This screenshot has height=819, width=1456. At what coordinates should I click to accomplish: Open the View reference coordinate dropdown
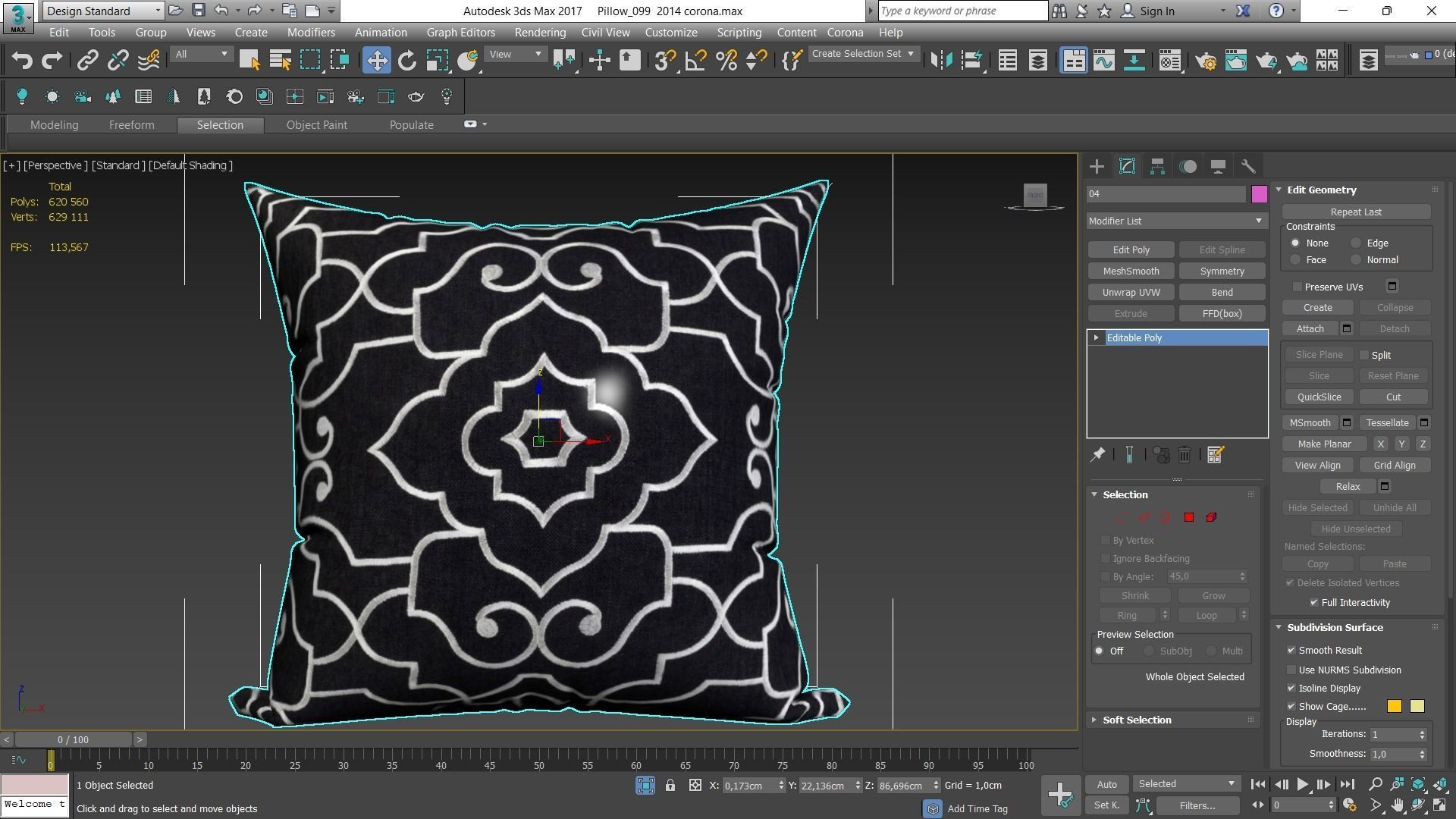516,54
